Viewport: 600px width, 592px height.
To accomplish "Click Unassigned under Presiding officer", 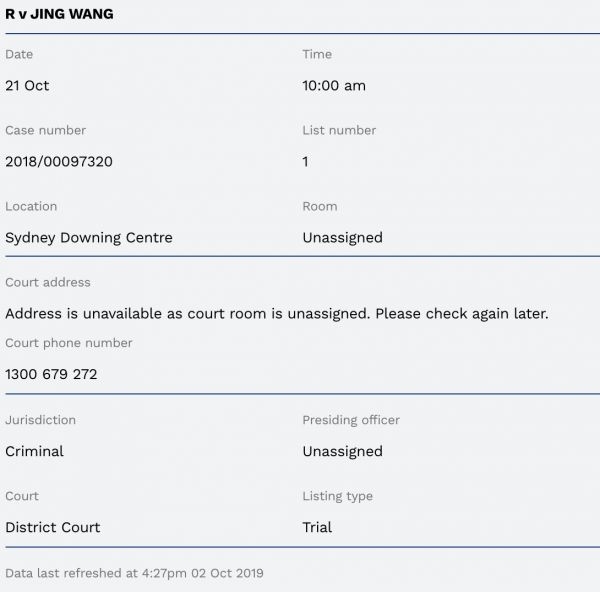I will click(x=342, y=452).
